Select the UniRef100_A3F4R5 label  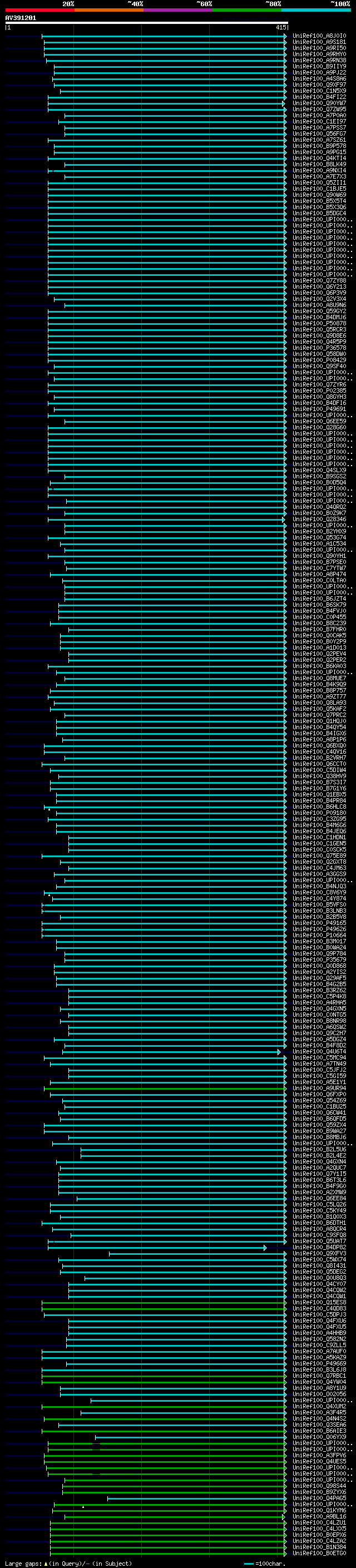pos(319,1413)
